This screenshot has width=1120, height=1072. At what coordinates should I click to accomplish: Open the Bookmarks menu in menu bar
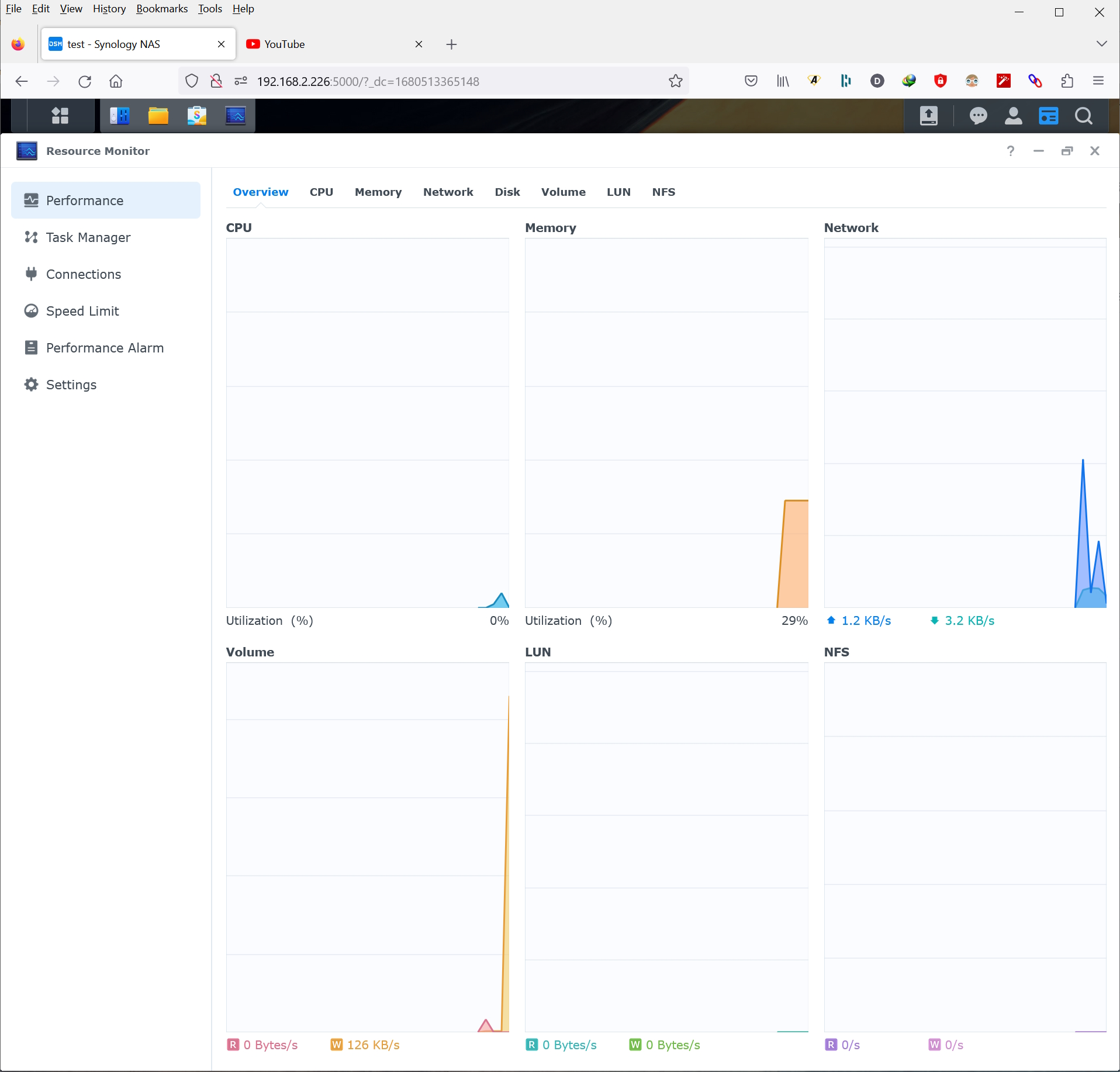162,9
